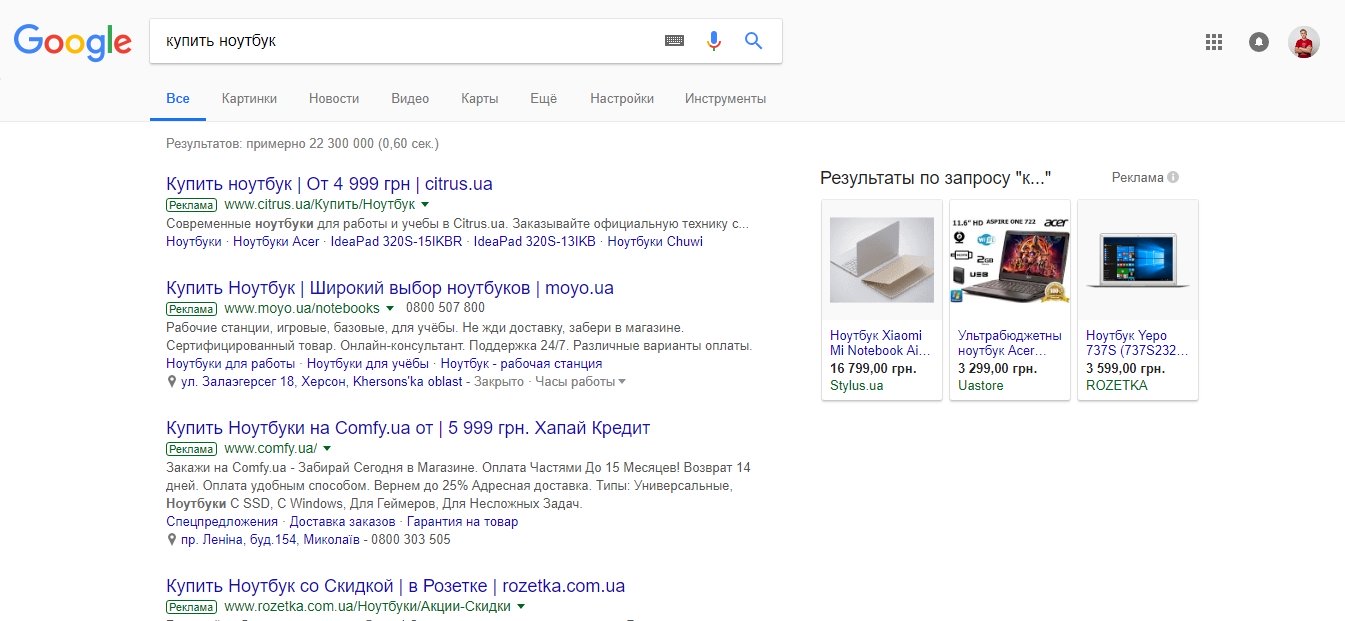Open the Ноутбук Yepo 737S title link

click(1137, 343)
